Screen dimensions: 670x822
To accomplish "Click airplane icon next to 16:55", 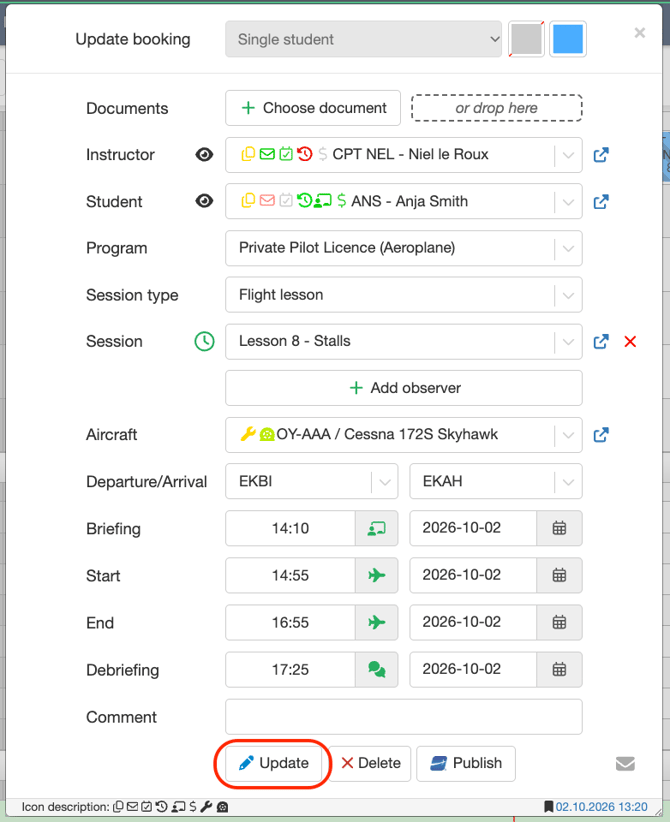I will (376, 623).
